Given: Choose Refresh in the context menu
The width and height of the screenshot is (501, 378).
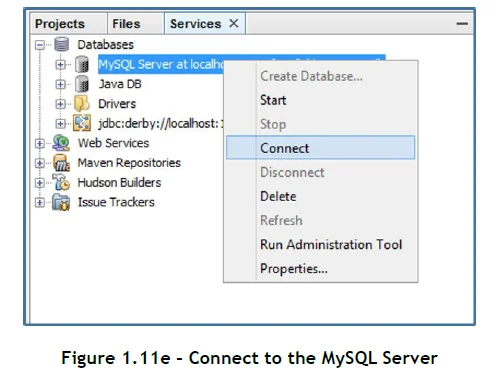Looking at the screenshot, I should [321, 220].
